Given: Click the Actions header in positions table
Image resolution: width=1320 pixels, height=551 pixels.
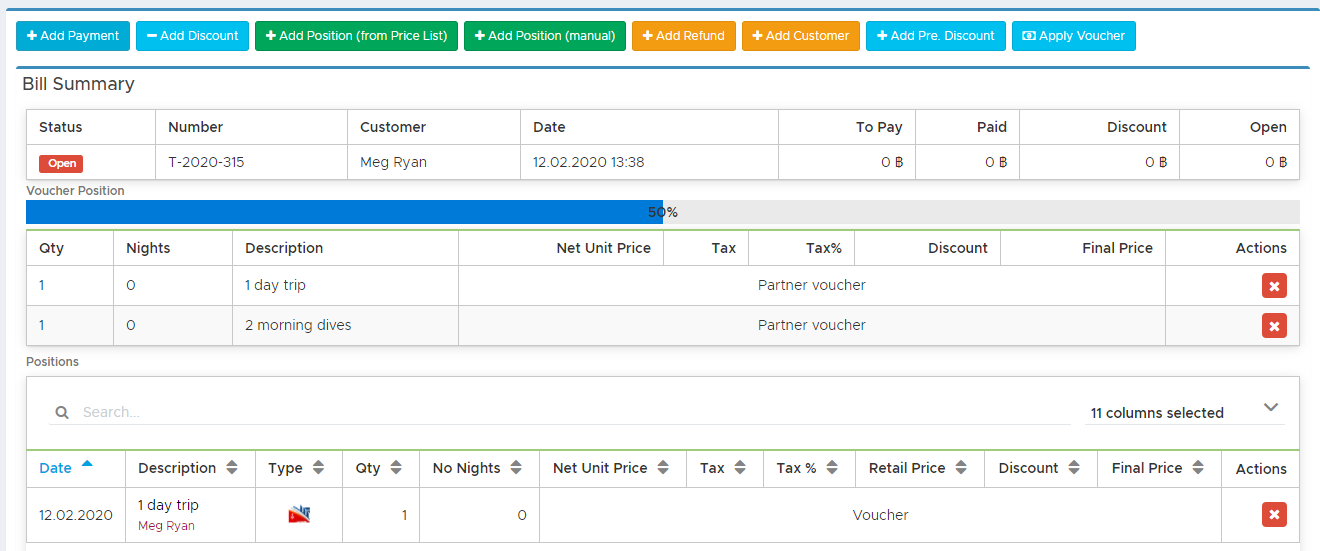Looking at the screenshot, I should tap(1261, 469).
